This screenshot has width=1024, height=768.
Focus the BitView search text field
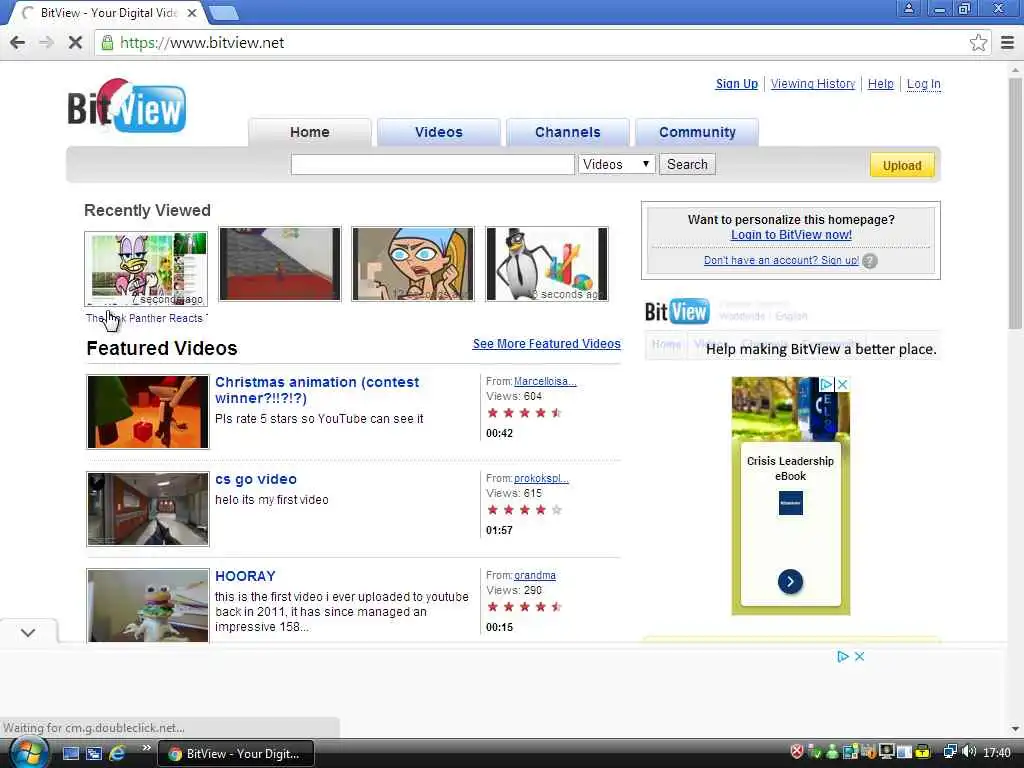[432, 165]
